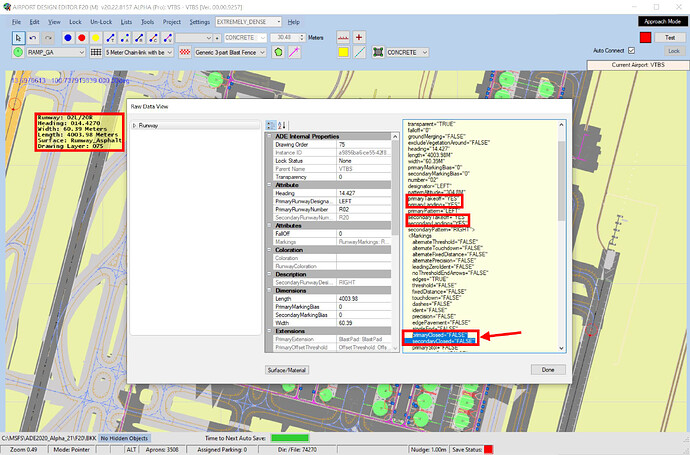This screenshot has width=690, height=455.
Task: Select the magenta line drawing tool
Action: tap(294, 52)
